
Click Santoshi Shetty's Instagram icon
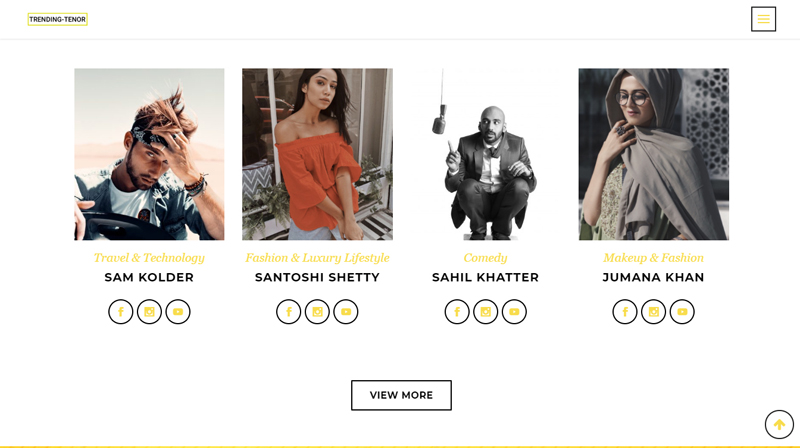(x=317, y=312)
